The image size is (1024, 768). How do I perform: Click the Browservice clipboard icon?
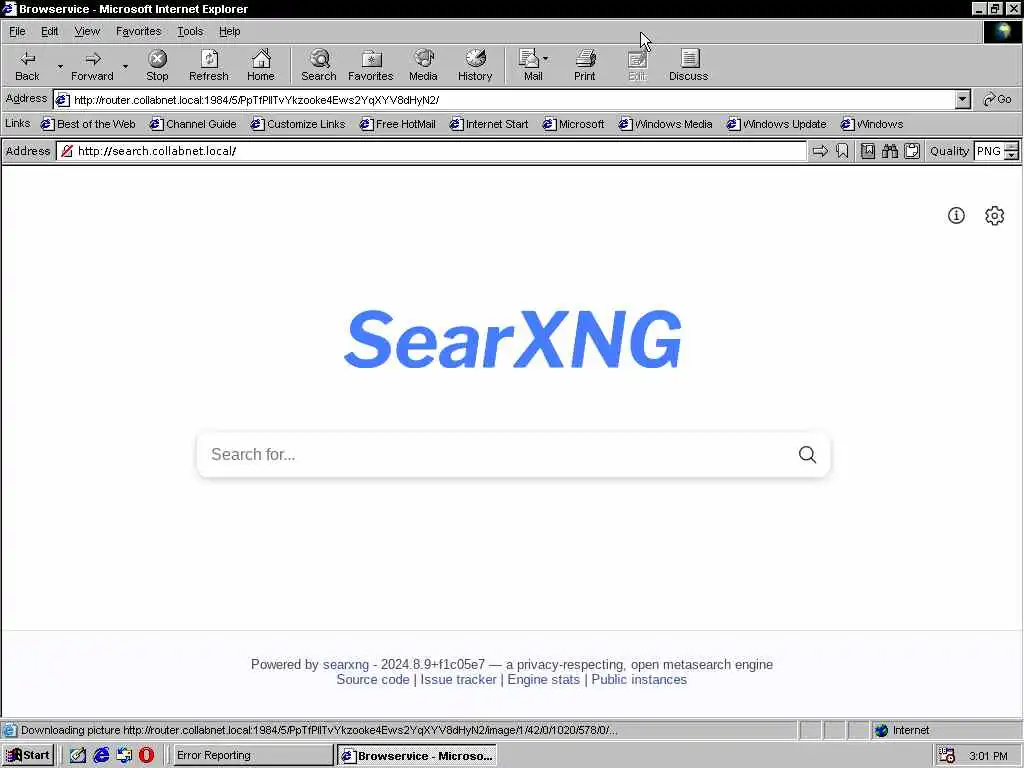(912, 151)
